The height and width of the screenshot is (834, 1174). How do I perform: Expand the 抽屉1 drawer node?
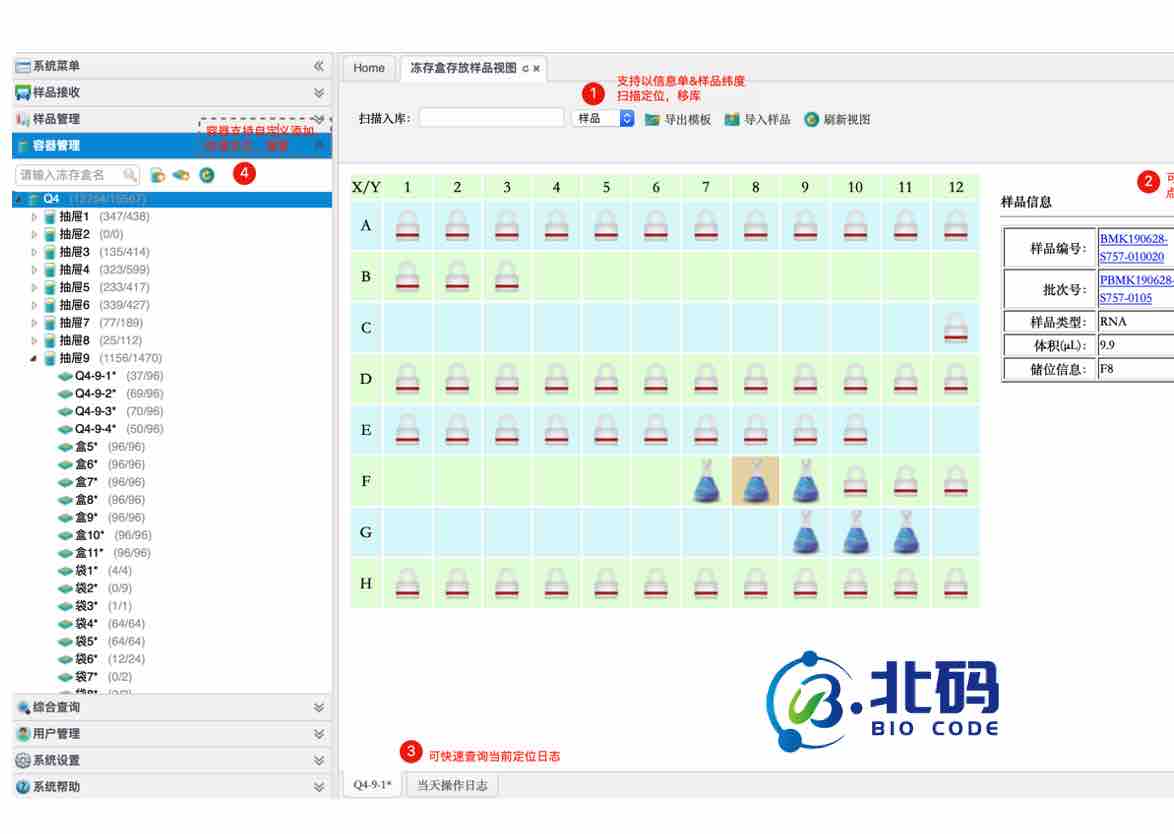pyautogui.click(x=34, y=217)
